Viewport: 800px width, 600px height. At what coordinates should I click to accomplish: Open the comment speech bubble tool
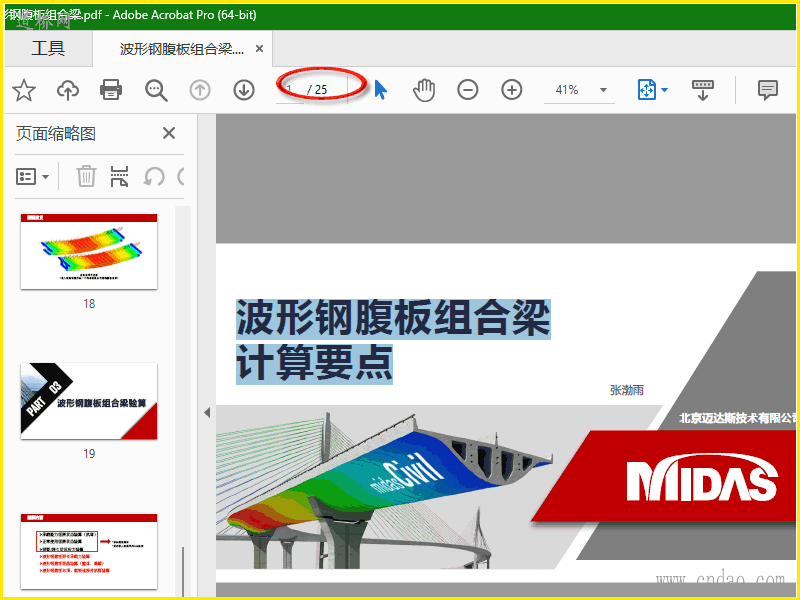coord(767,90)
